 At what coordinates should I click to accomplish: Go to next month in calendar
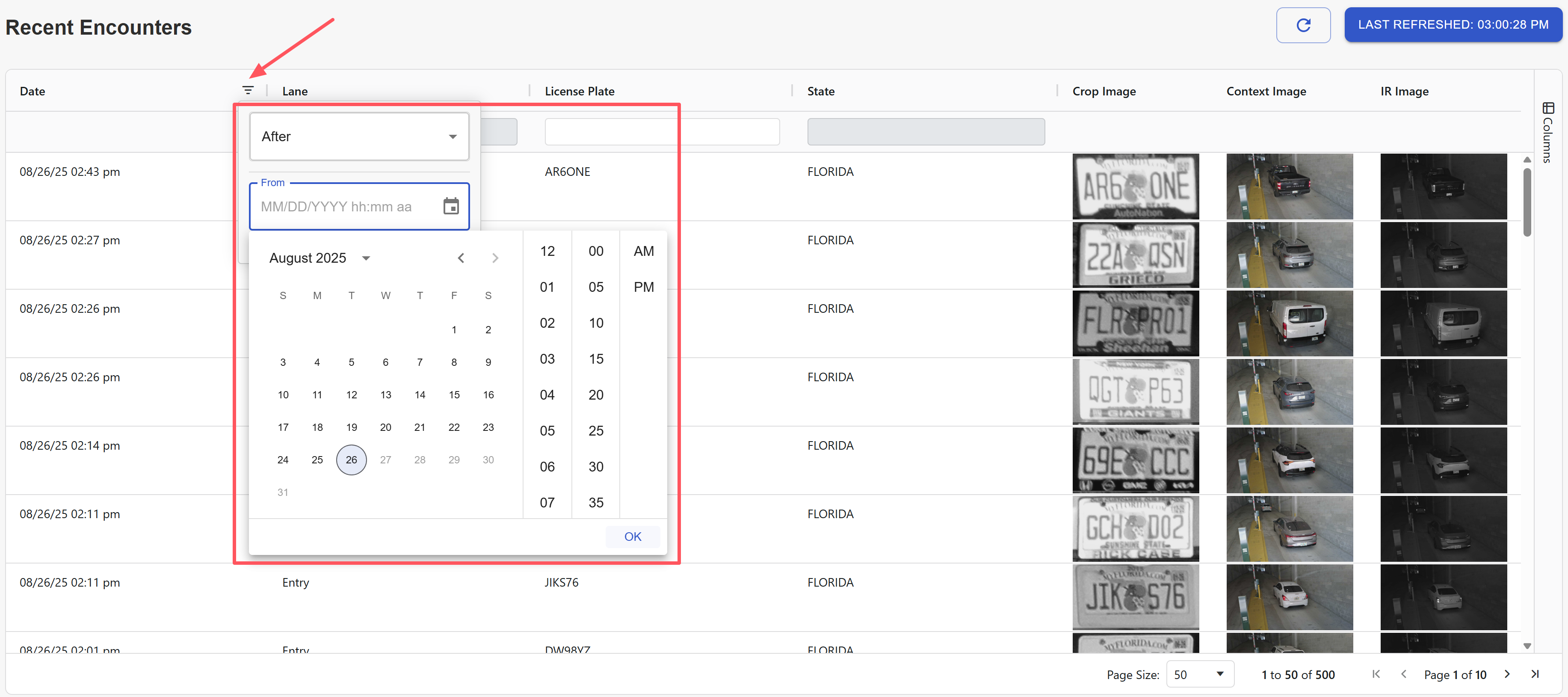tap(495, 258)
